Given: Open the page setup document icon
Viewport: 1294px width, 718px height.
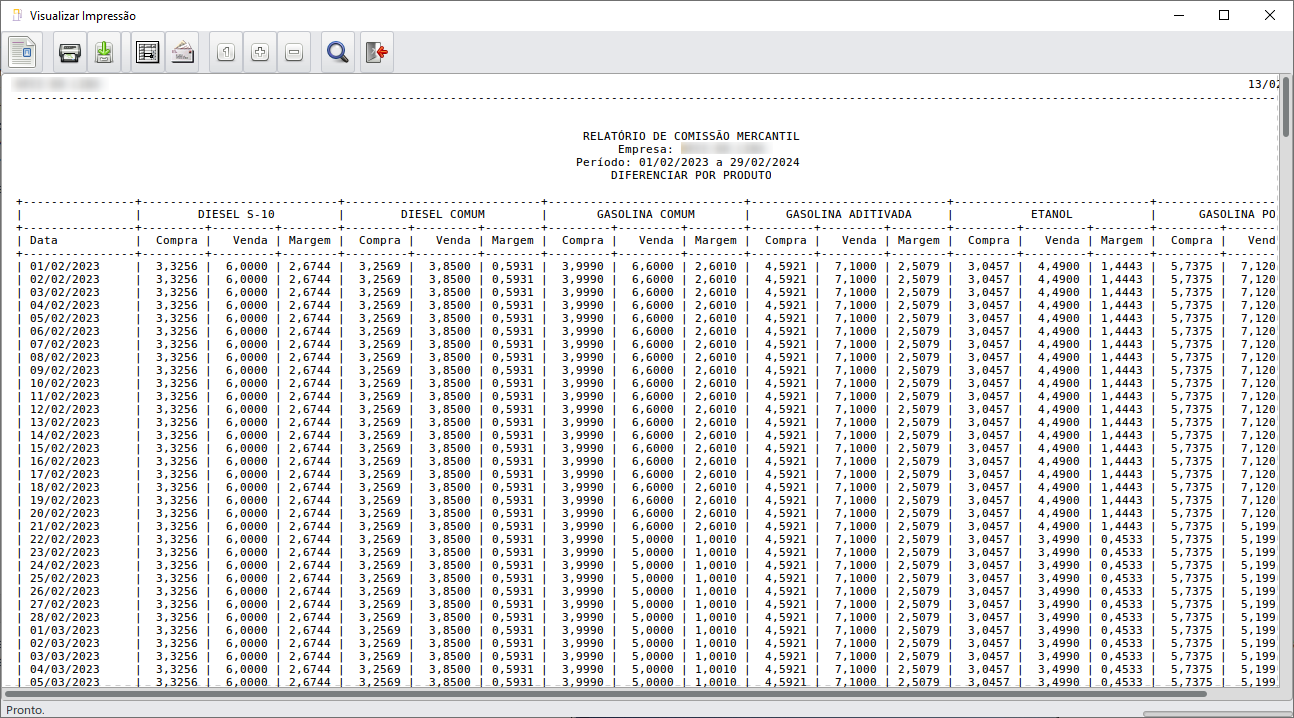Looking at the screenshot, I should click(x=22, y=52).
